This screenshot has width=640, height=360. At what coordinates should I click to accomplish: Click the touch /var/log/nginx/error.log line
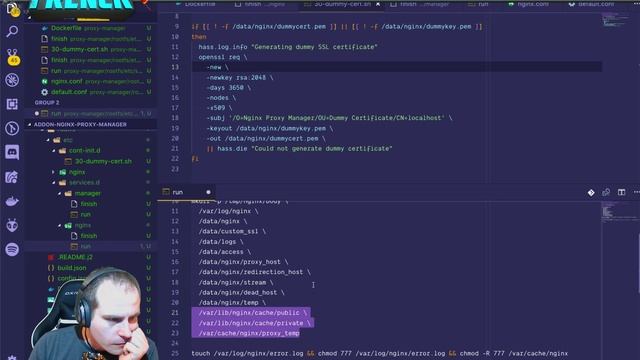tap(380, 353)
